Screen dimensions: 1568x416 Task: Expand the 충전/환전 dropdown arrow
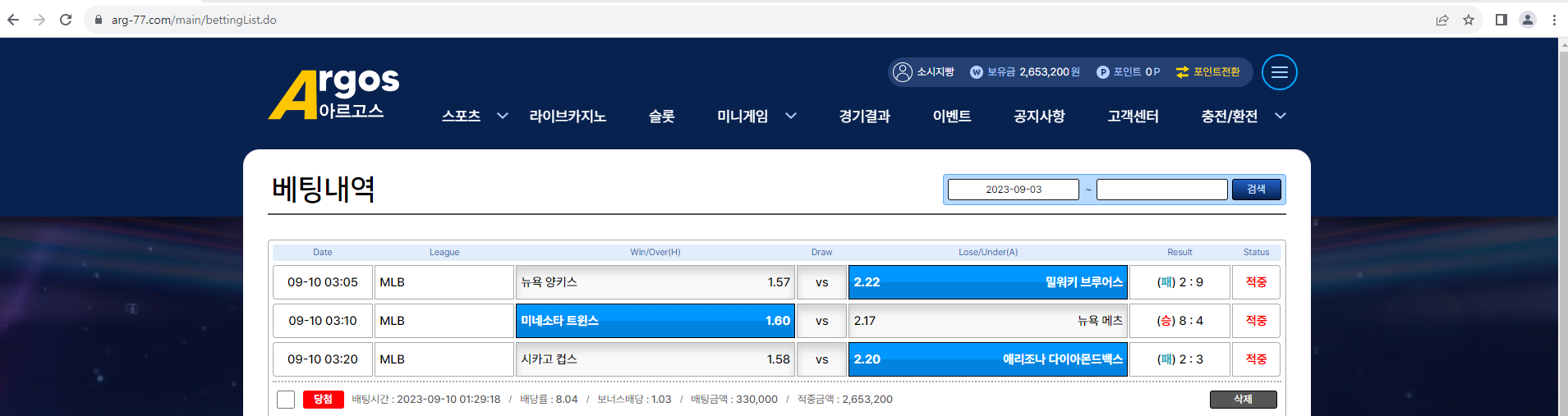click(1280, 117)
